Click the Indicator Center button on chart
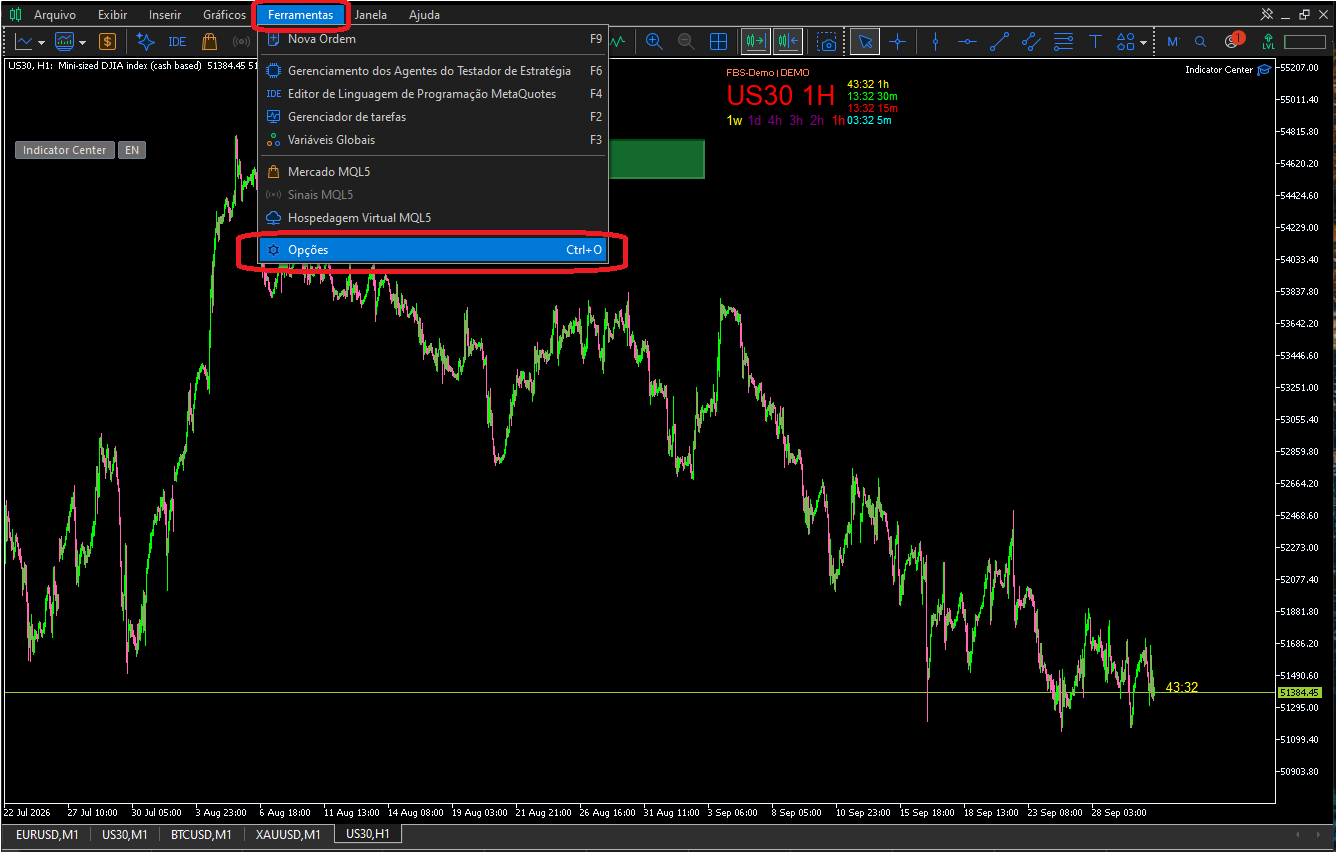Viewport: 1339px width, 853px height. [x=65, y=150]
